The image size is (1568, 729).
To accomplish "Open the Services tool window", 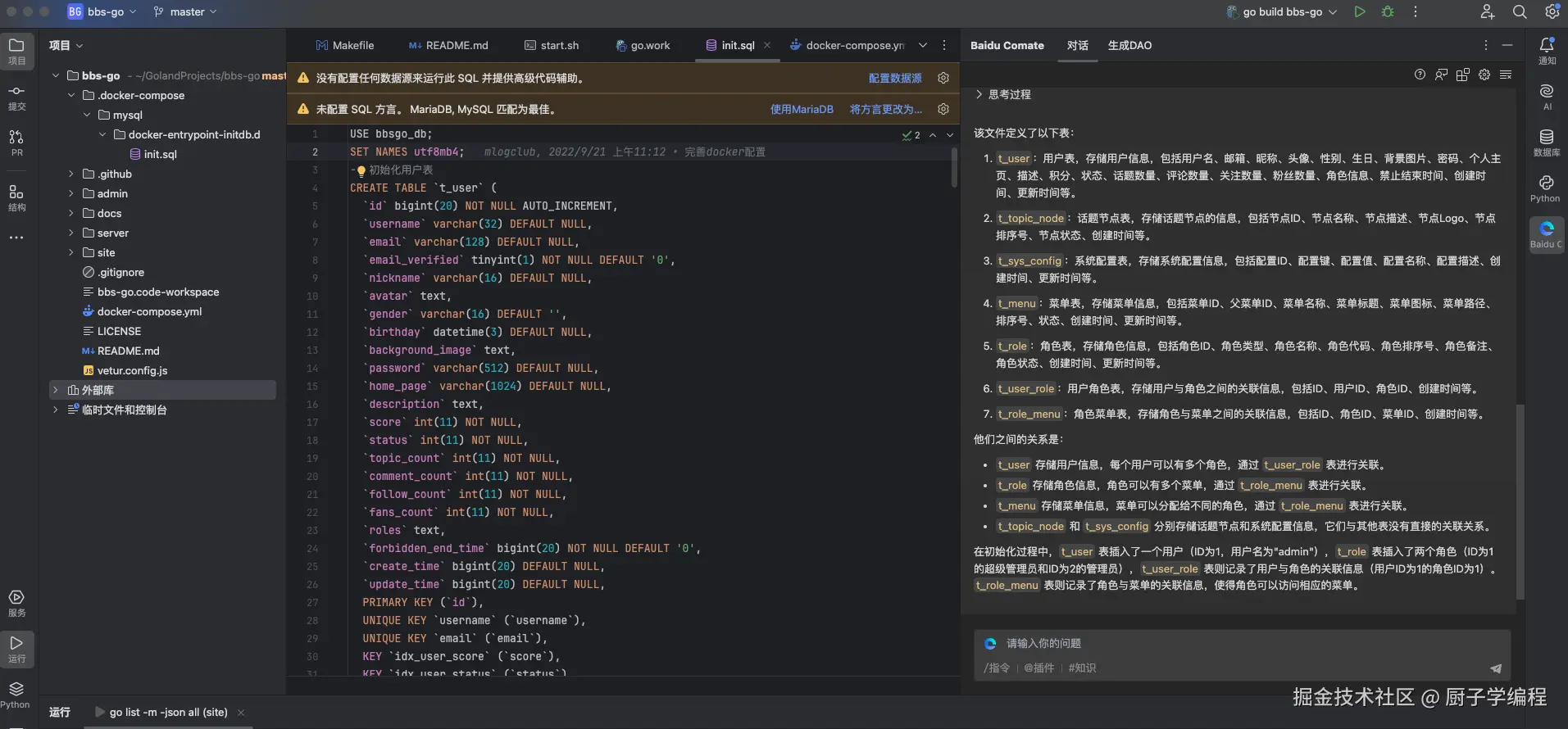I will [x=16, y=603].
